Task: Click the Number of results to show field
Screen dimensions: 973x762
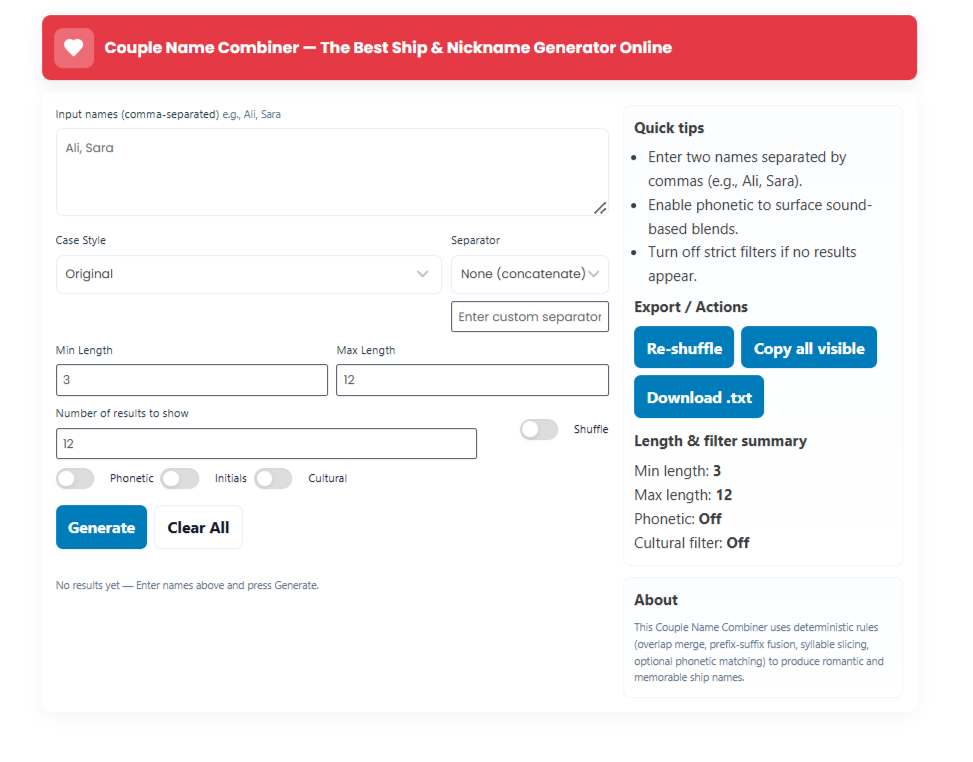Action: click(x=266, y=443)
